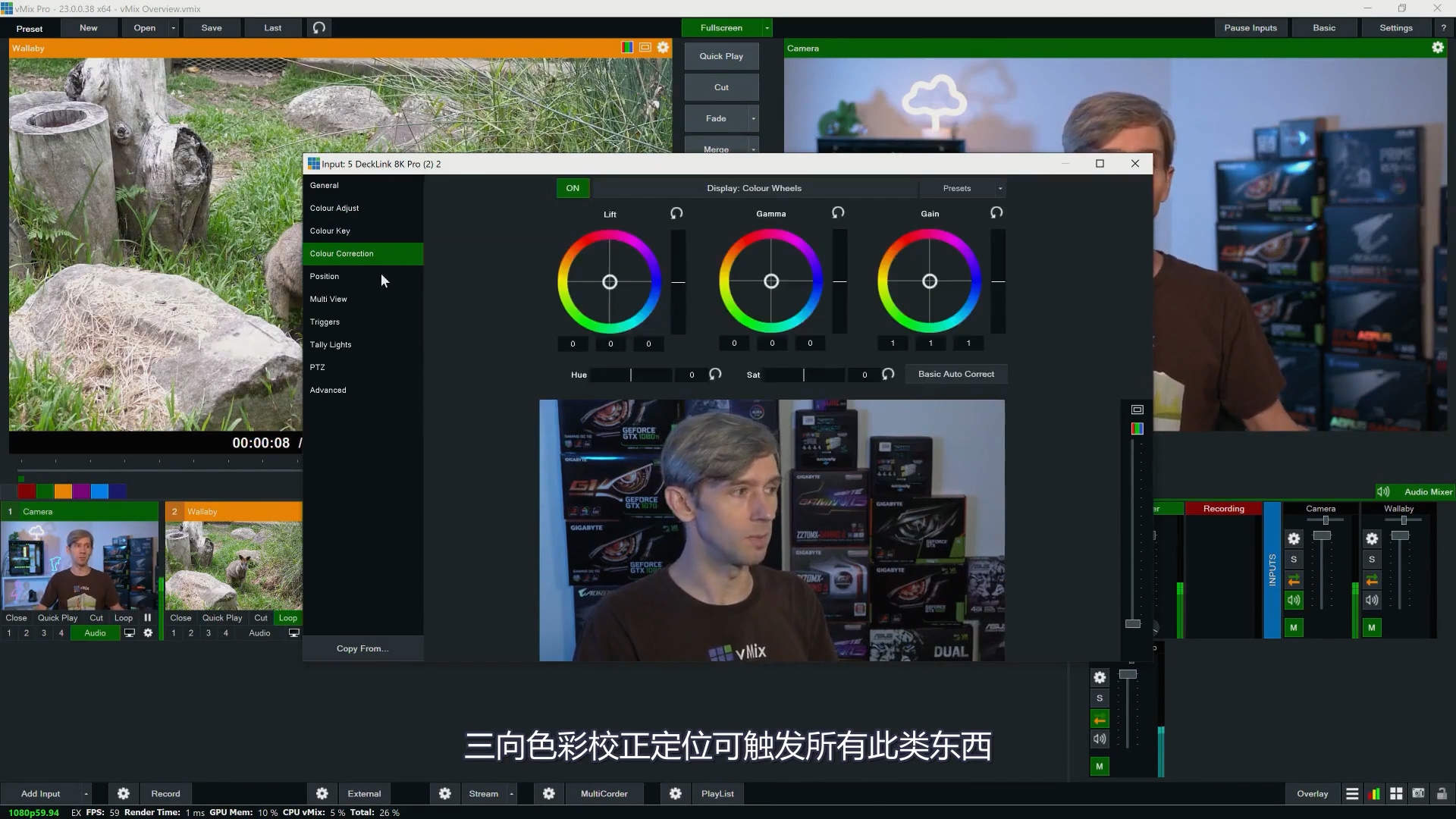Viewport: 1456px width, 819px height.
Task: Click Copy From at panel bottom
Action: [x=362, y=648]
